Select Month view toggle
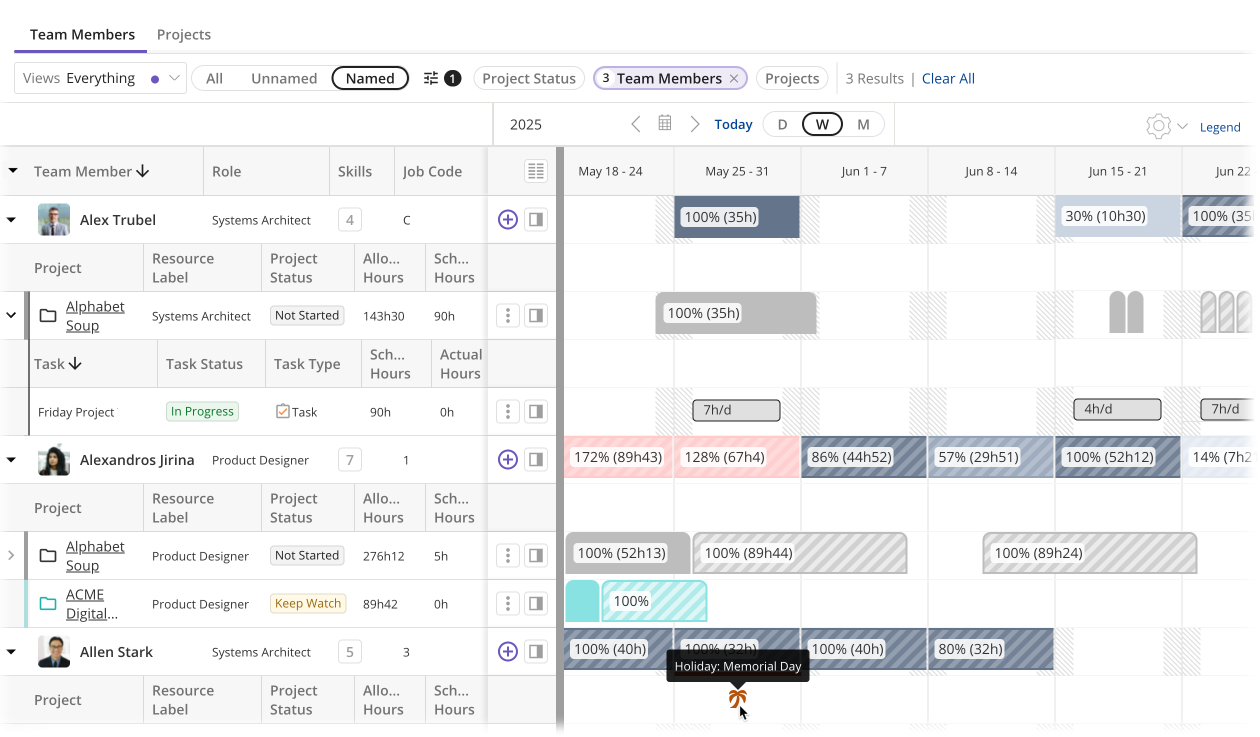 pos(863,125)
